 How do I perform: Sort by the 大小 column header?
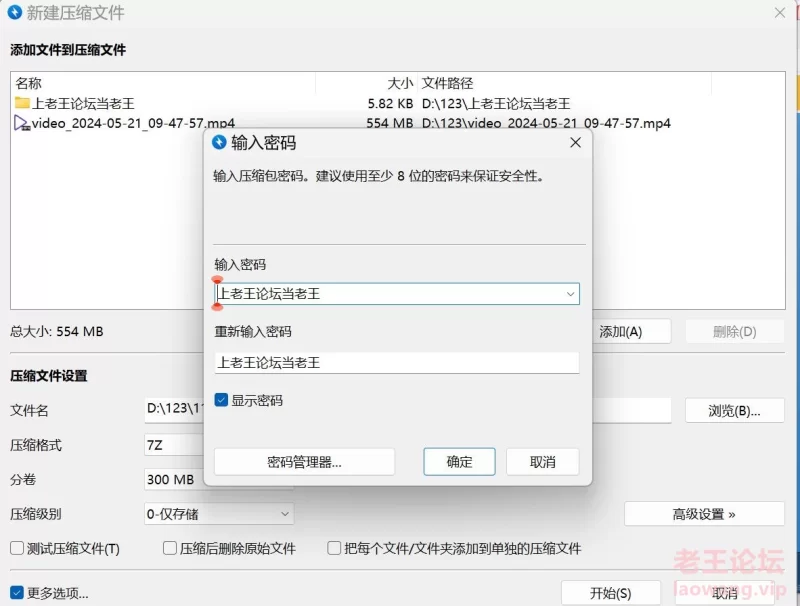[400, 83]
